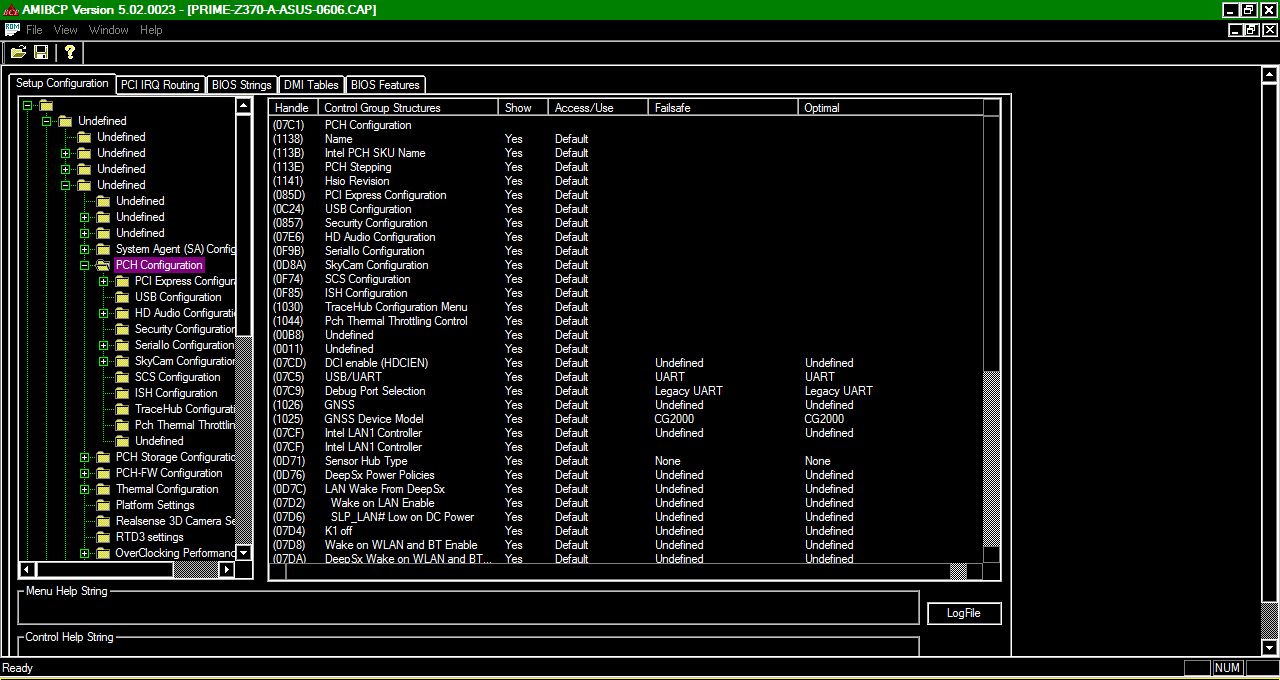Click the LogFile button

coord(963,613)
